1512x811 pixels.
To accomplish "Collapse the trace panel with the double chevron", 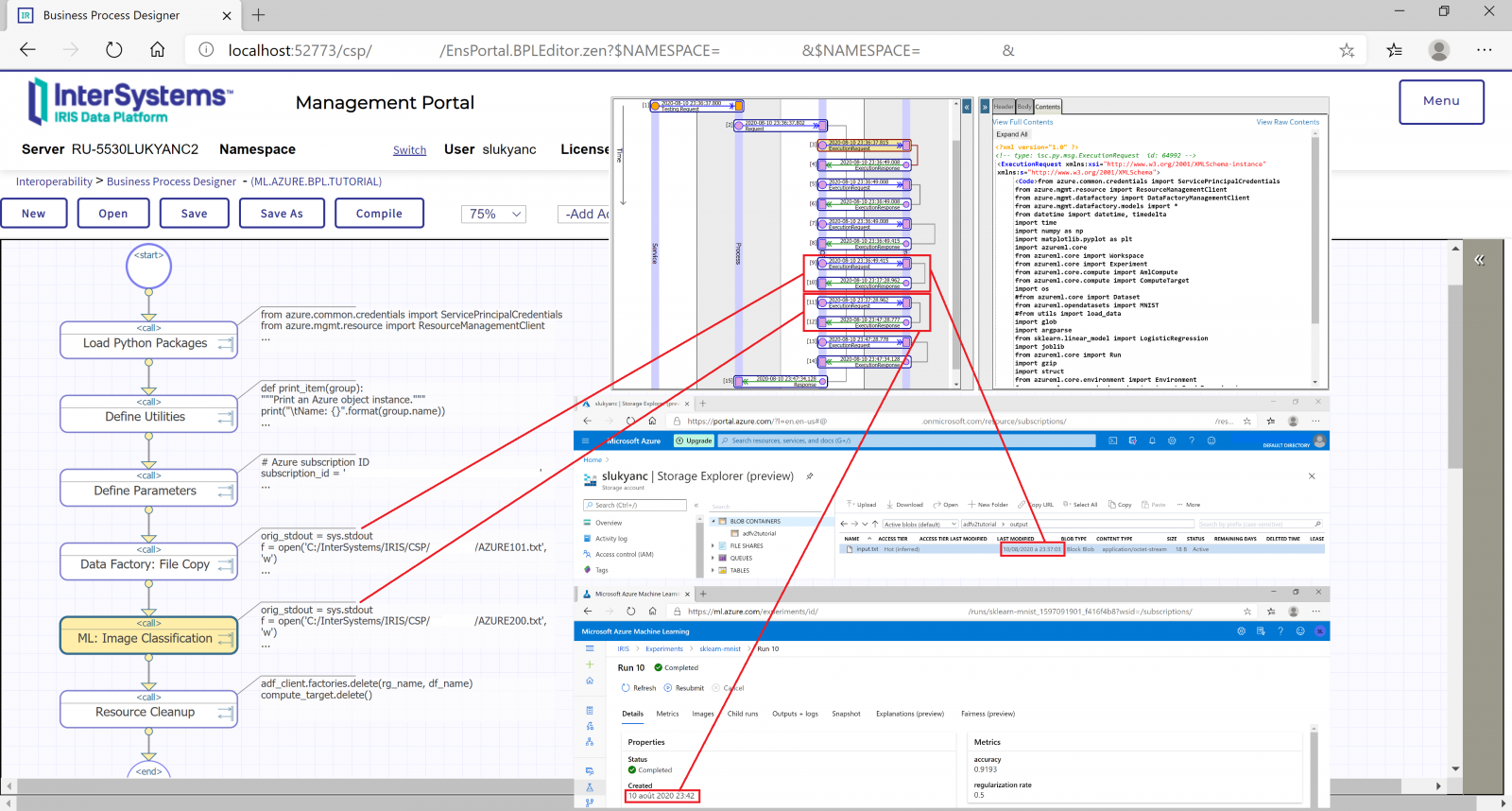I will [967, 107].
